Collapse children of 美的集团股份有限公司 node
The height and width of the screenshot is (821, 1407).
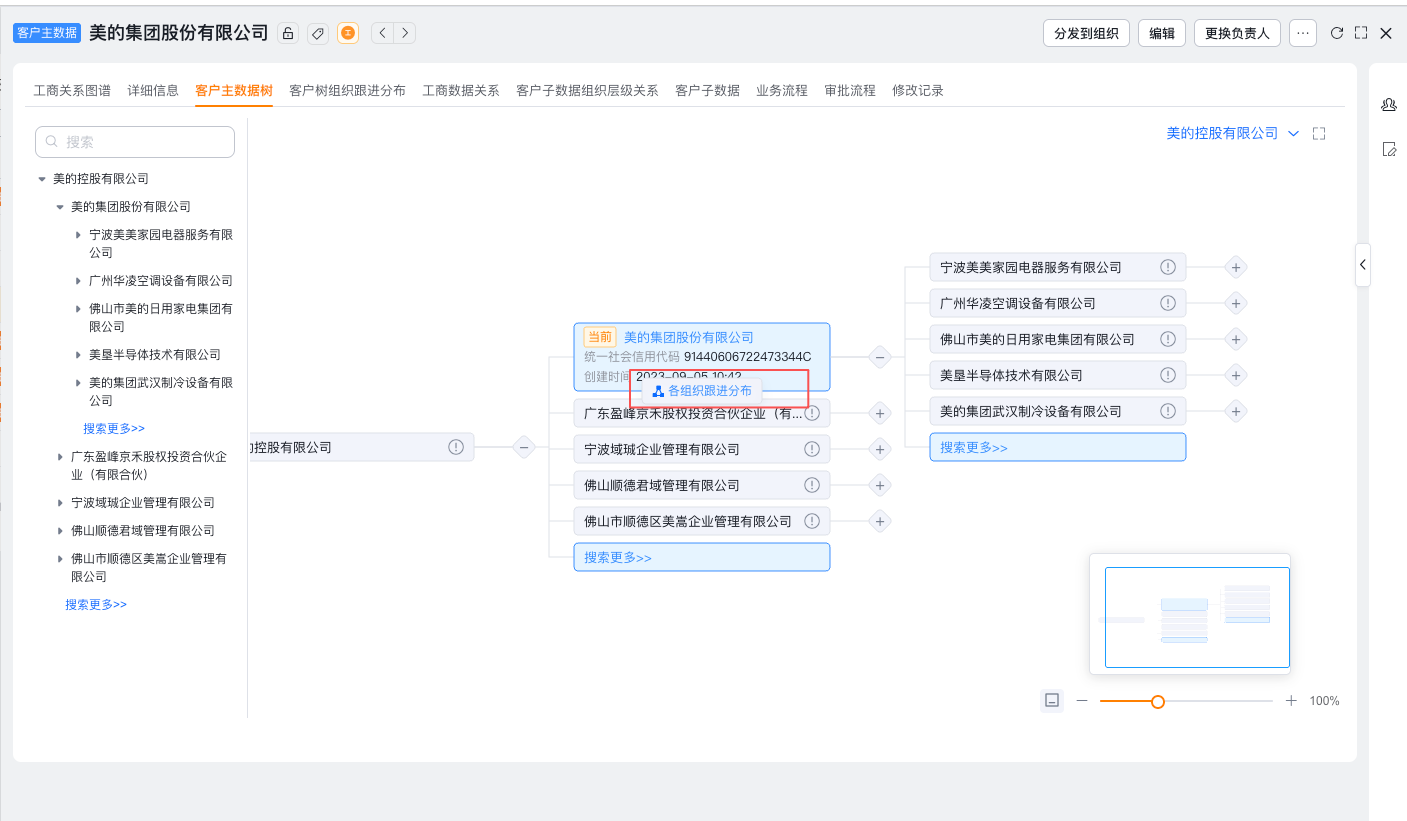880,356
